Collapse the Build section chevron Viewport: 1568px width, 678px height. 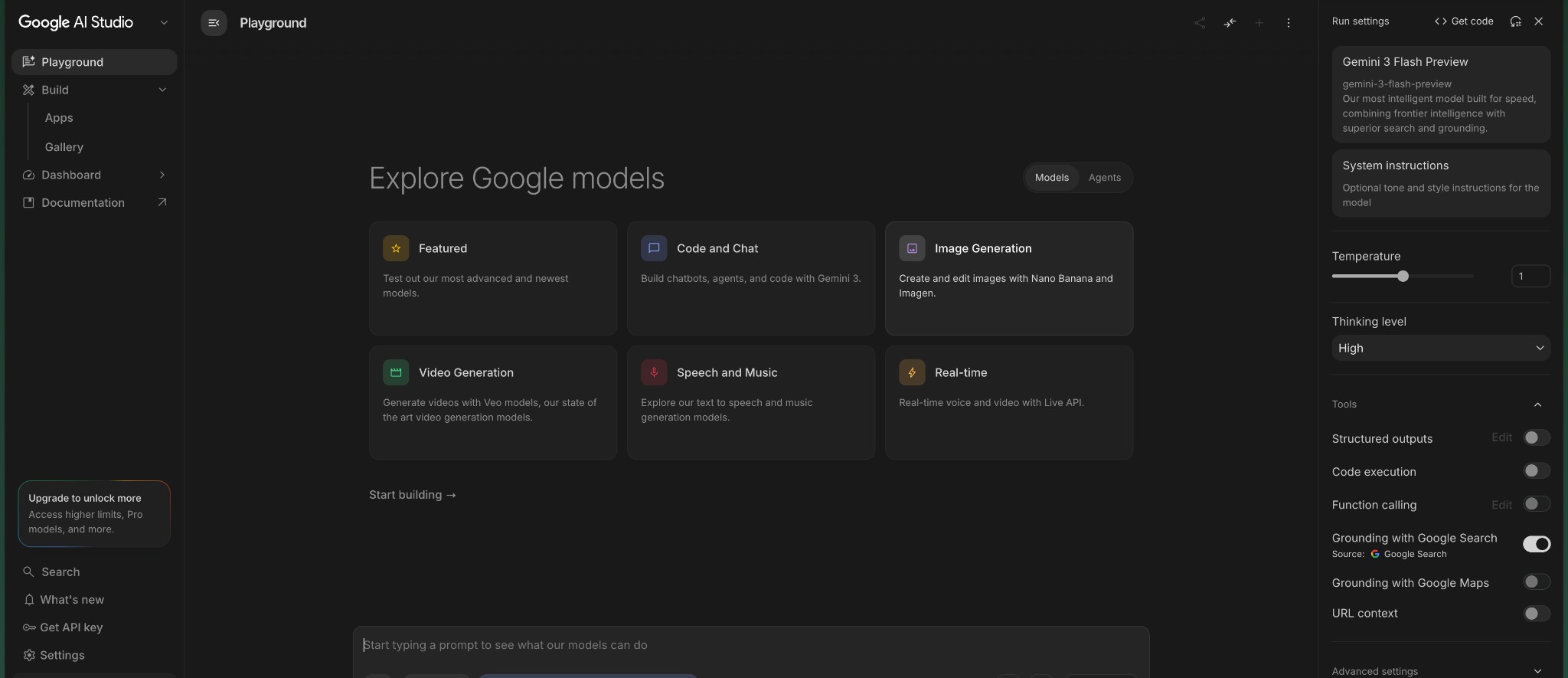click(x=162, y=90)
